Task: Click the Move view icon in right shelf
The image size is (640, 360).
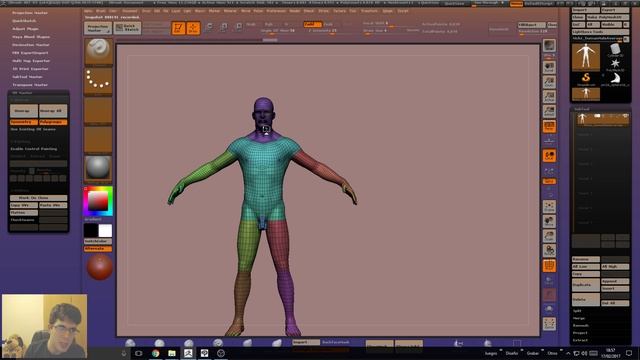Action: coord(549,221)
